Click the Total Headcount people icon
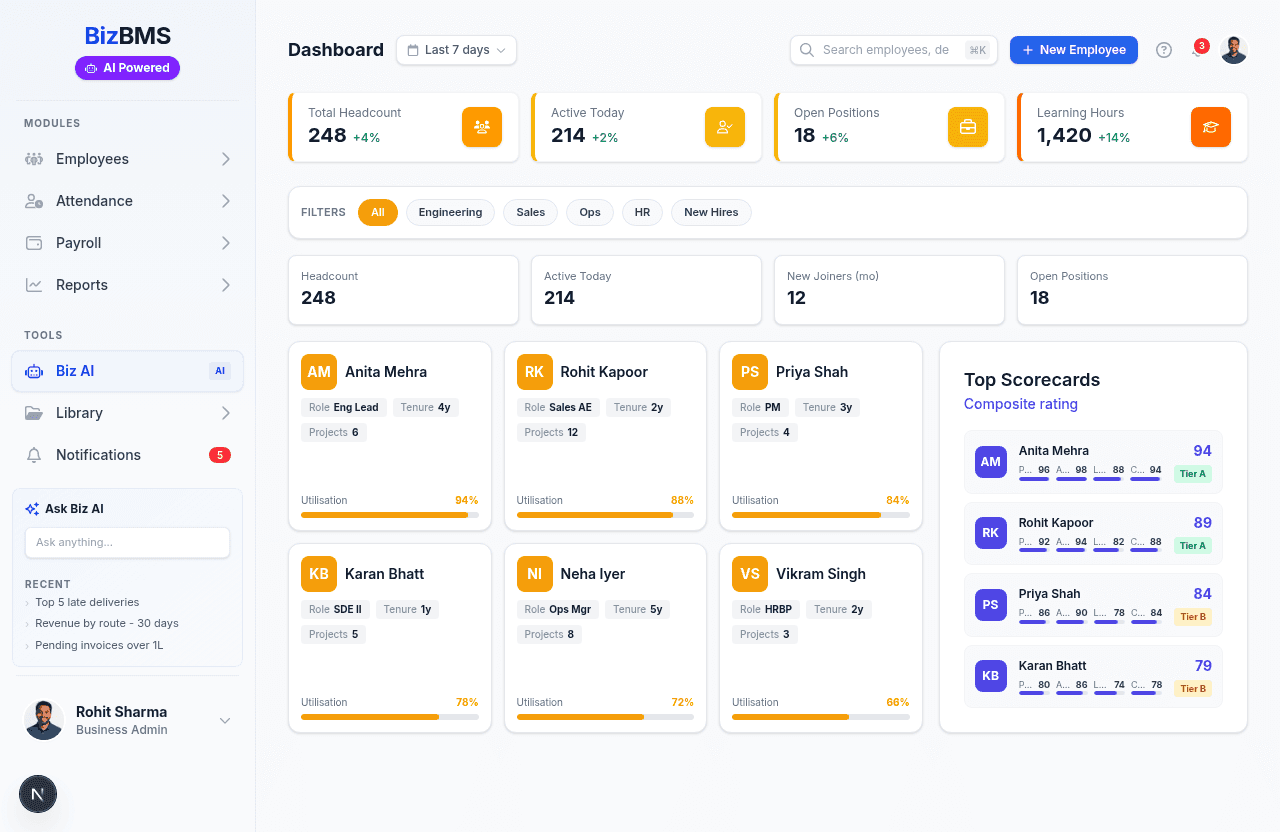Image resolution: width=1280 pixels, height=832 pixels. (x=481, y=127)
